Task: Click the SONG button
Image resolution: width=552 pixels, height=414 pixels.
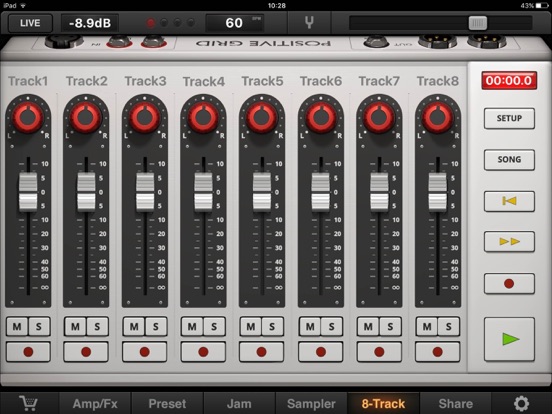Action: (x=509, y=159)
